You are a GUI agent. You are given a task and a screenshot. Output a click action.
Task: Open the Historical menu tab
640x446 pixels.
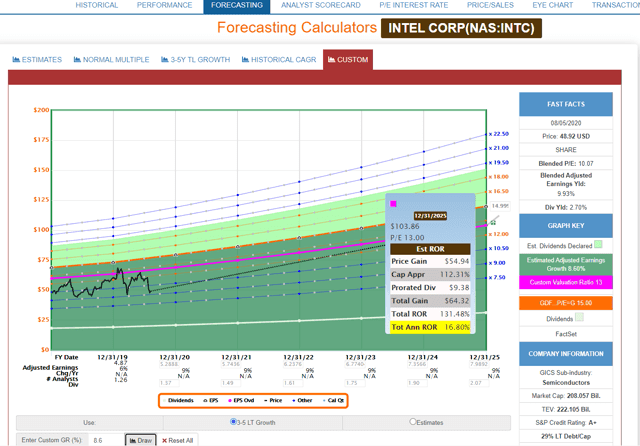(97, 5)
